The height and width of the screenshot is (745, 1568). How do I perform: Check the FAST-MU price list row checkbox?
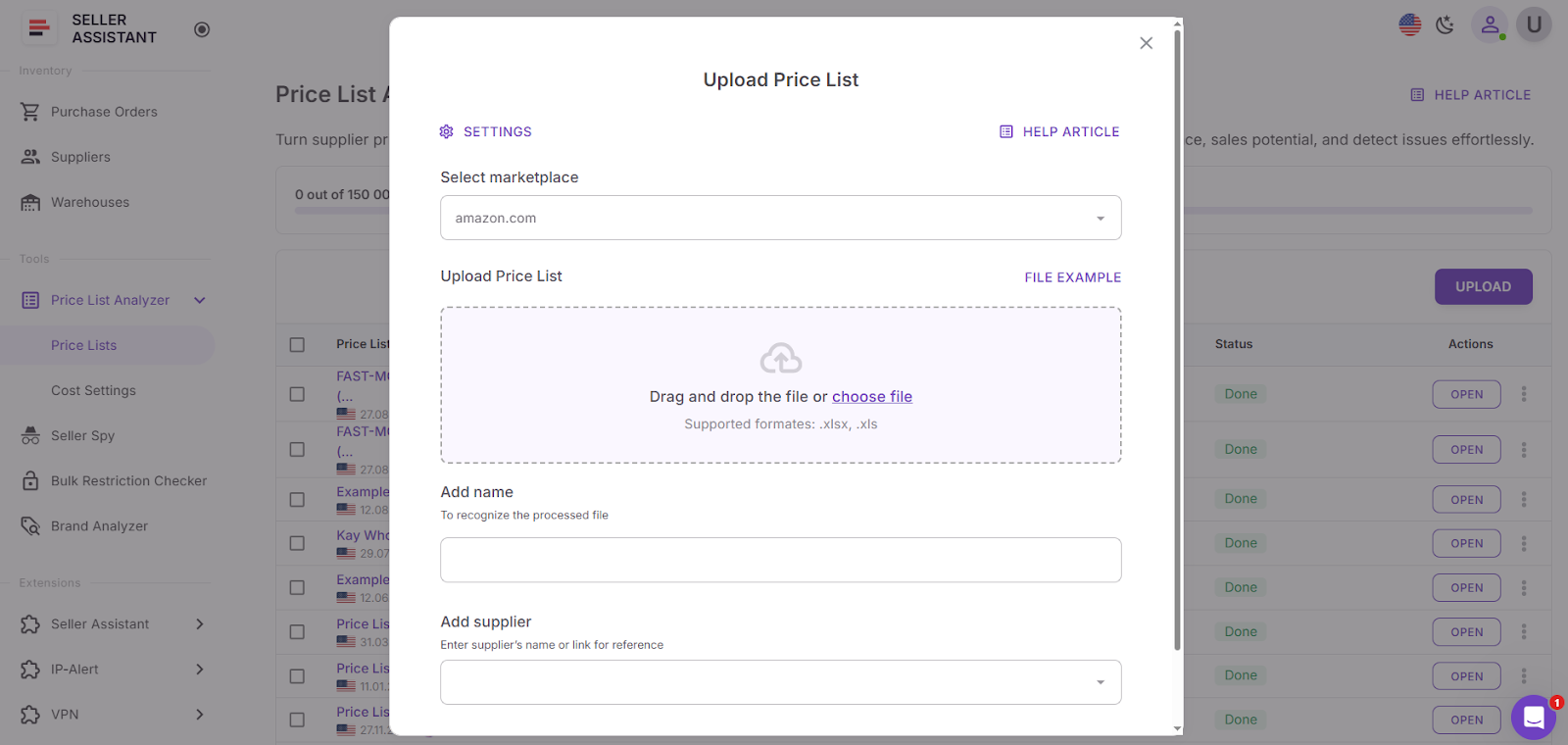click(x=297, y=394)
